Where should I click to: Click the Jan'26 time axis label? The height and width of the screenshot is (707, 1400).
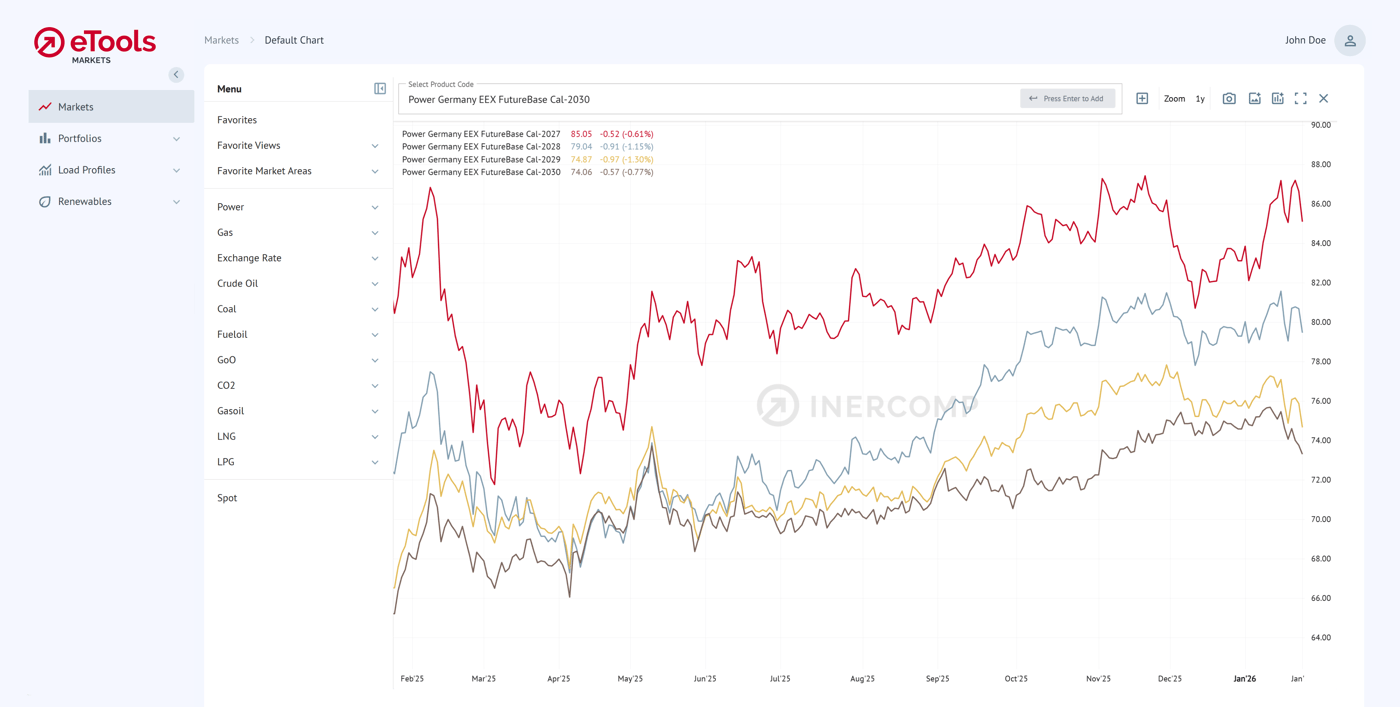point(1245,679)
